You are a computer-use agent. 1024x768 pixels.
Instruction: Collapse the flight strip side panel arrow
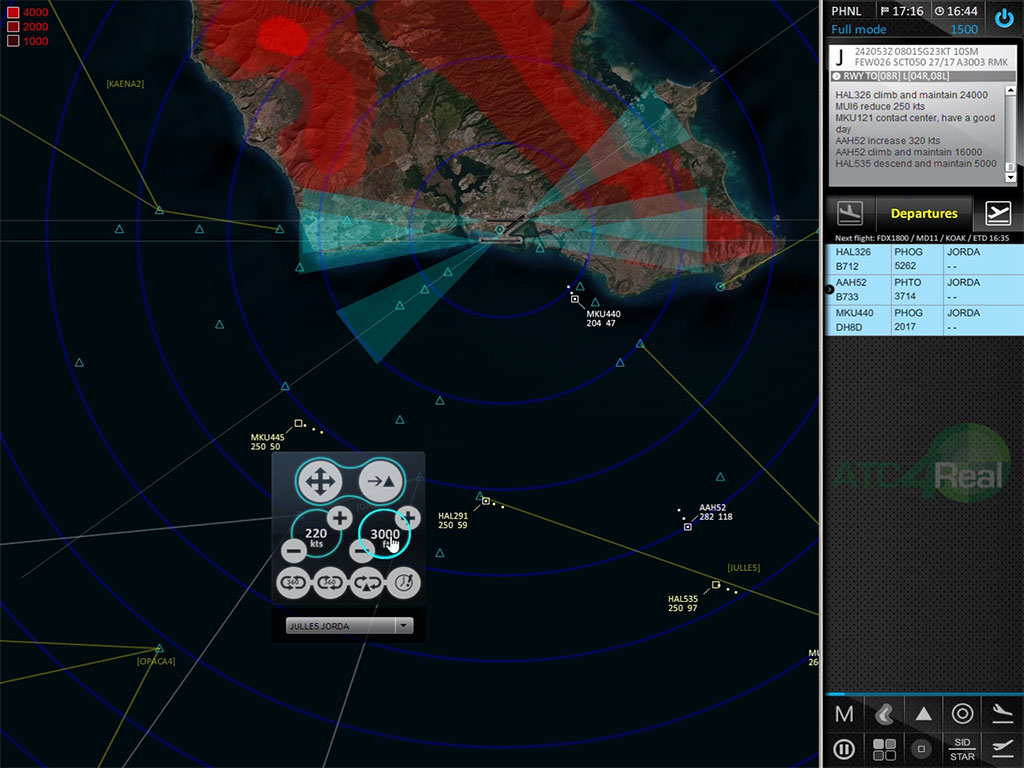pos(828,289)
